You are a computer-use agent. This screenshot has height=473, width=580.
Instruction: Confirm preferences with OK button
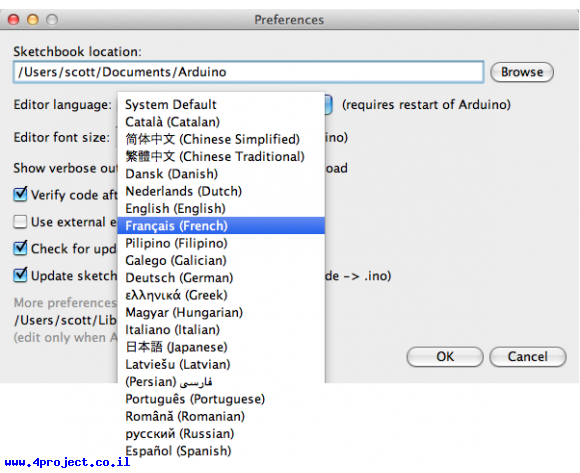tap(445, 357)
